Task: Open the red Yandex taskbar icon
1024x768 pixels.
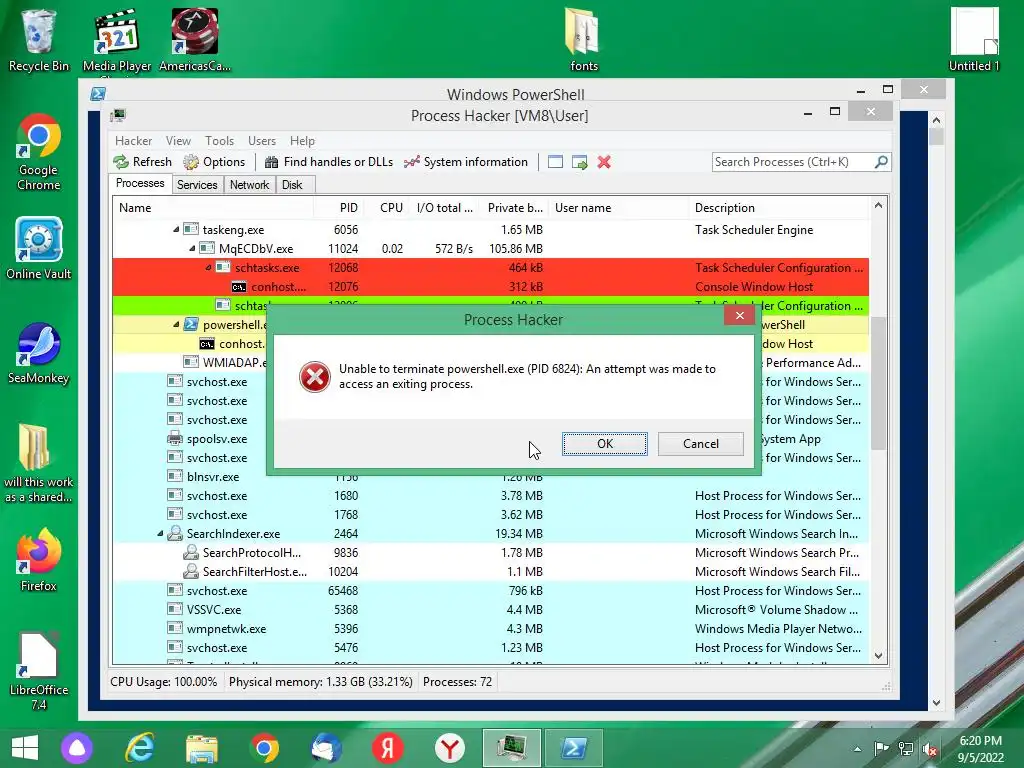Action: (388, 748)
